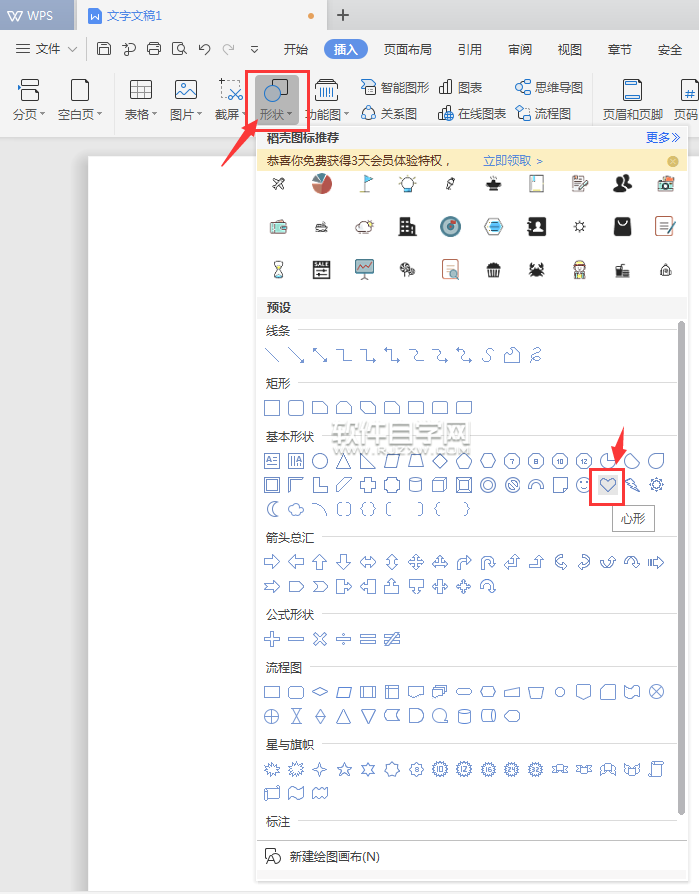Screen dimensions: 699x894
Task: Pick the cloud shape
Action: pyautogui.click(x=296, y=509)
